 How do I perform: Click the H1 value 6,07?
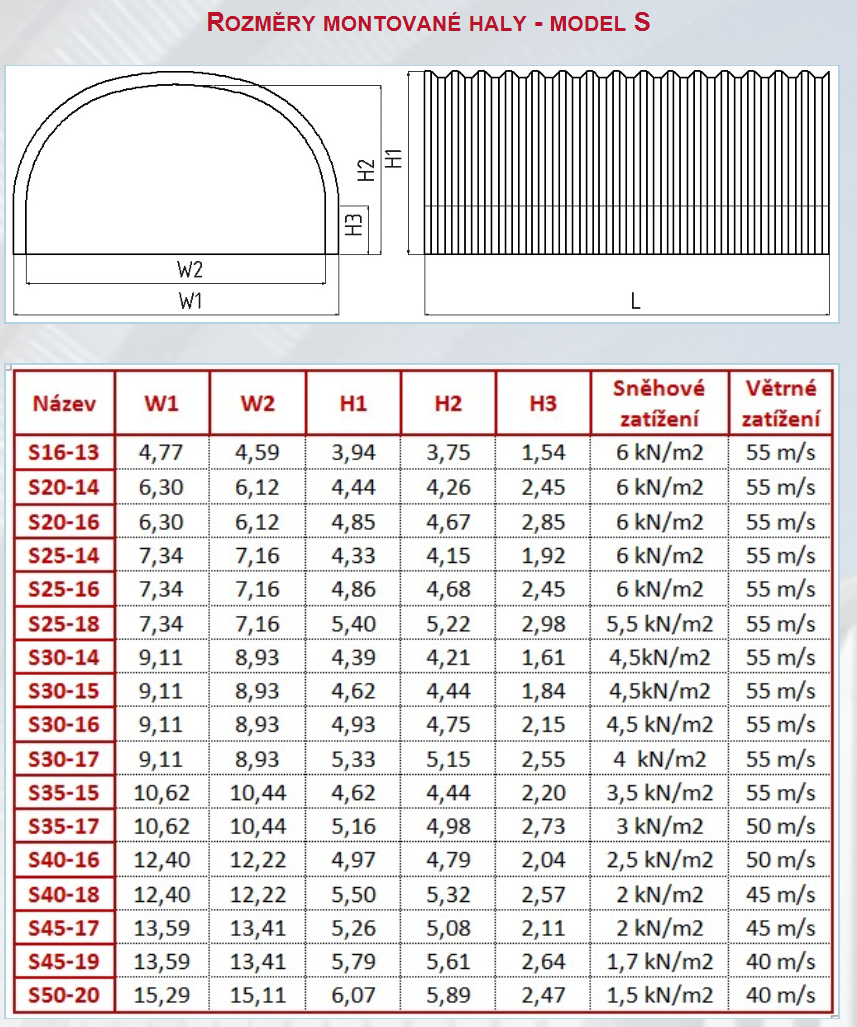[x=353, y=995]
